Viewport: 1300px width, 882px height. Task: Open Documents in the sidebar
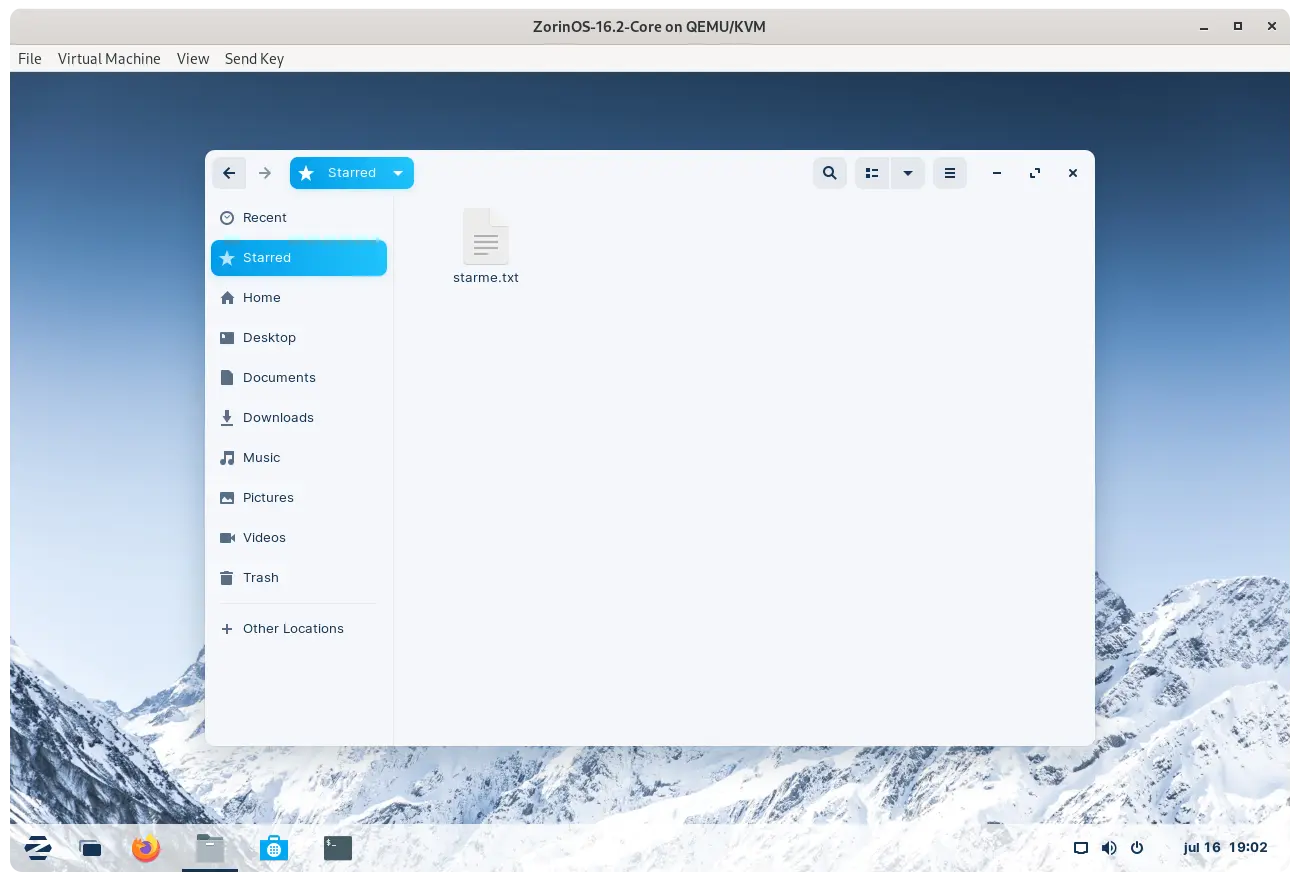(x=299, y=377)
